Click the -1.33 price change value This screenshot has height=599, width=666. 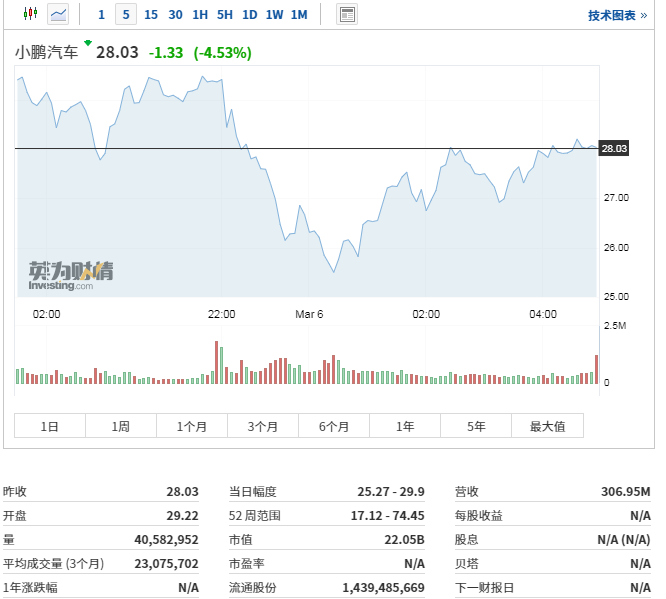click(x=166, y=53)
